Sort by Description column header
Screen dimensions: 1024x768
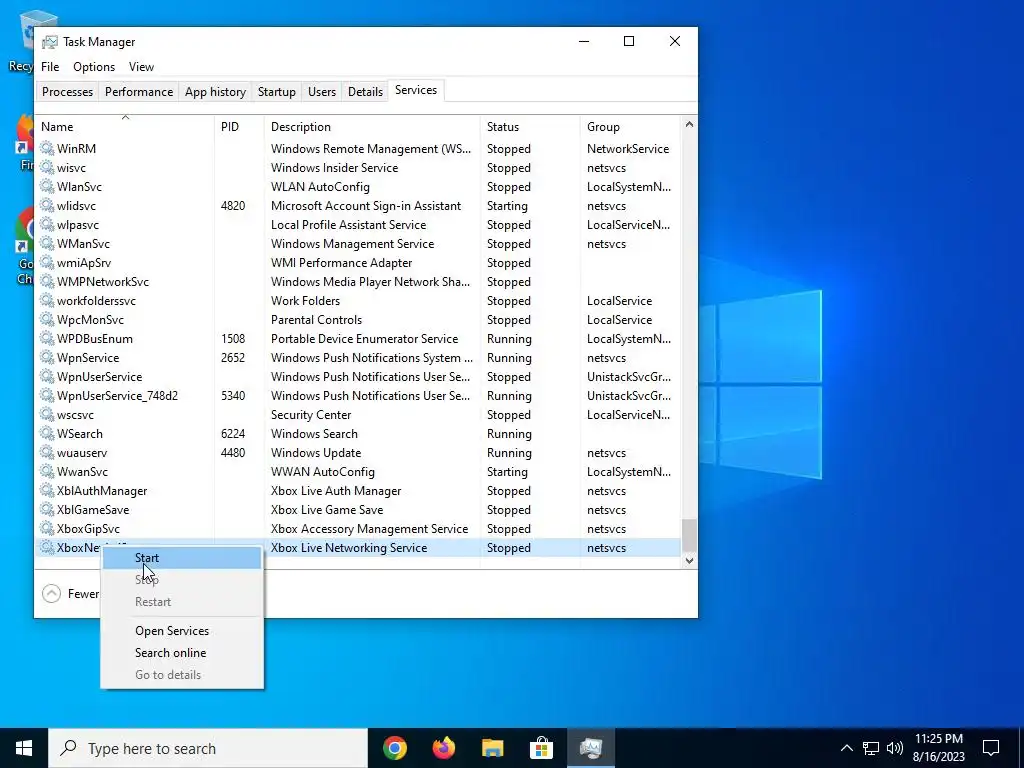(x=372, y=127)
